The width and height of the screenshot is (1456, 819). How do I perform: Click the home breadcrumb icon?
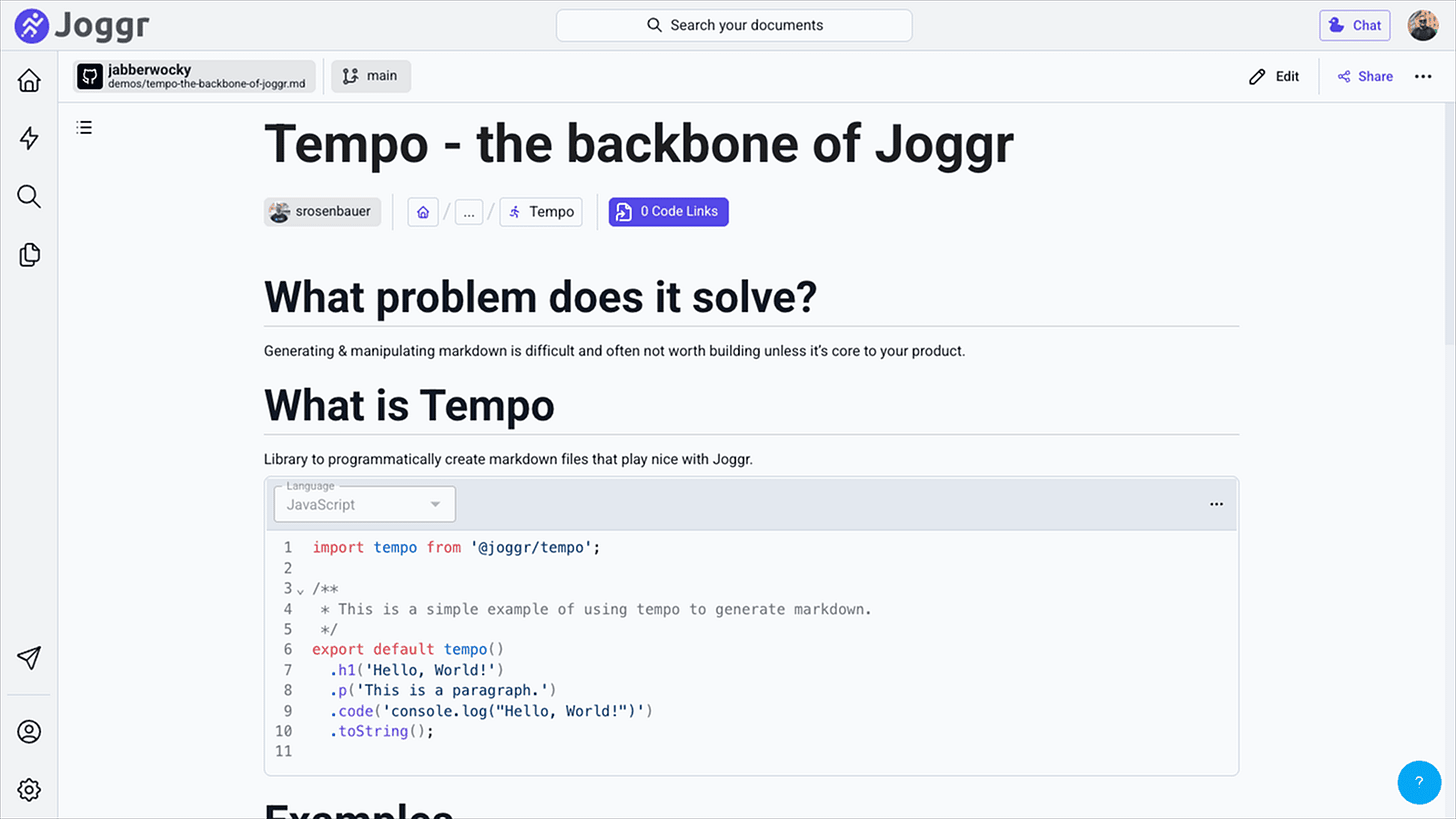coord(423,212)
